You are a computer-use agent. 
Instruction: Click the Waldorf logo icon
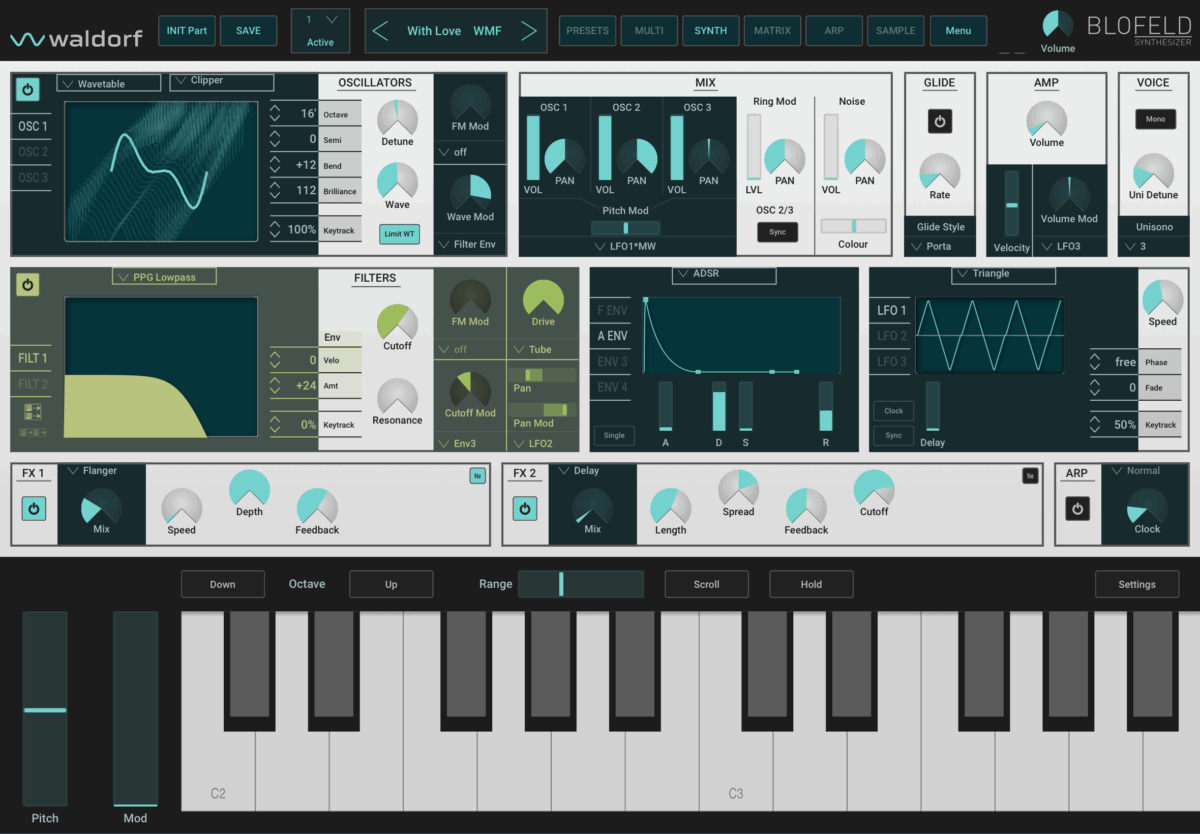click(x=30, y=38)
